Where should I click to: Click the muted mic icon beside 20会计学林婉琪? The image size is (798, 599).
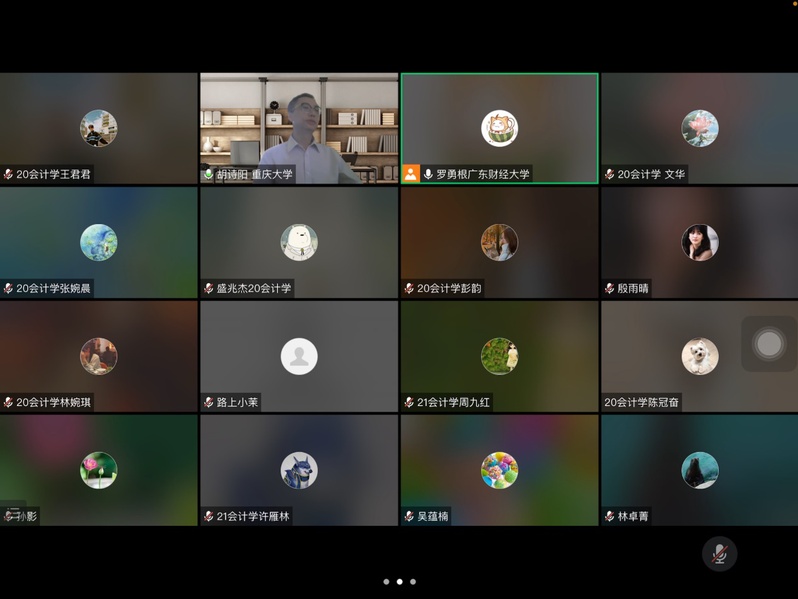pos(9,402)
